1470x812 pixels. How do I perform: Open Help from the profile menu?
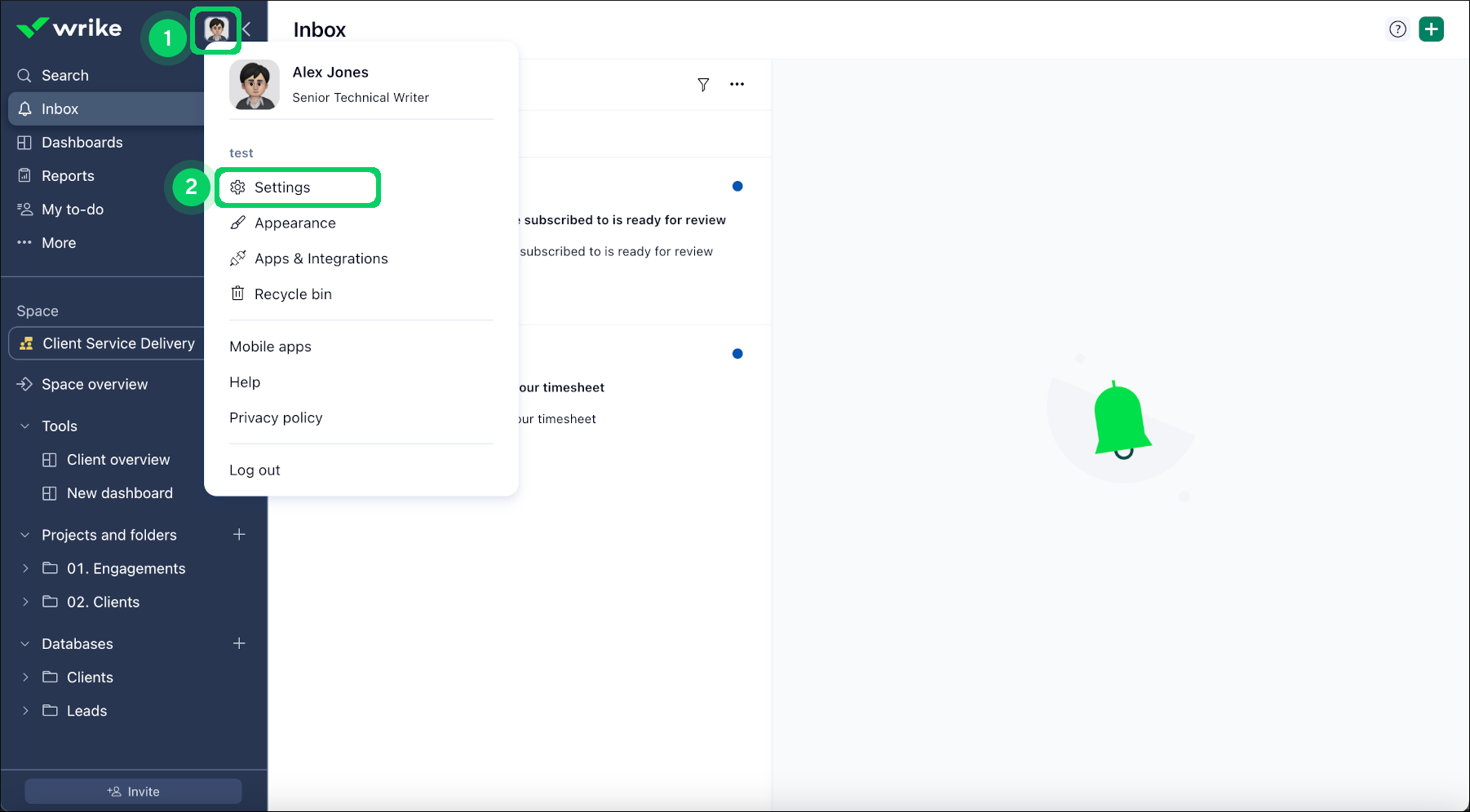(245, 382)
